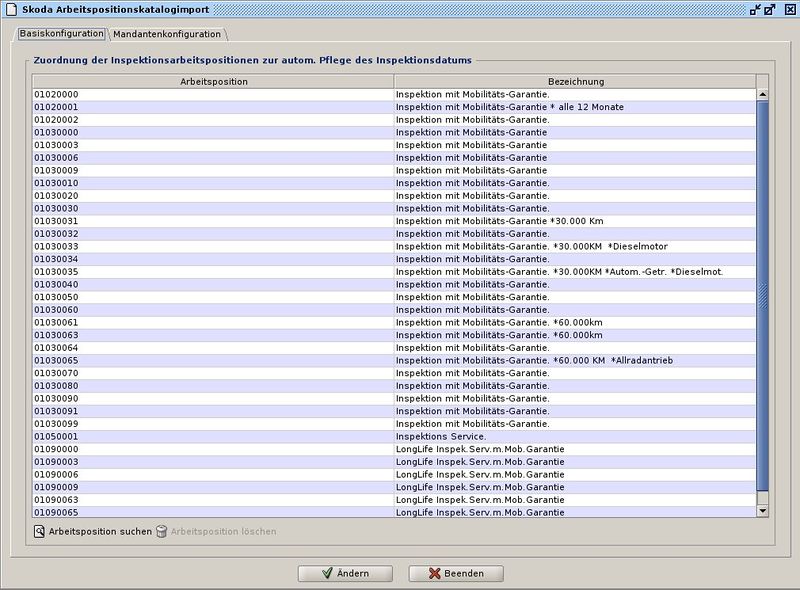The height and width of the screenshot is (590, 800).
Task: Select row 01030033
Action: click(x=394, y=247)
